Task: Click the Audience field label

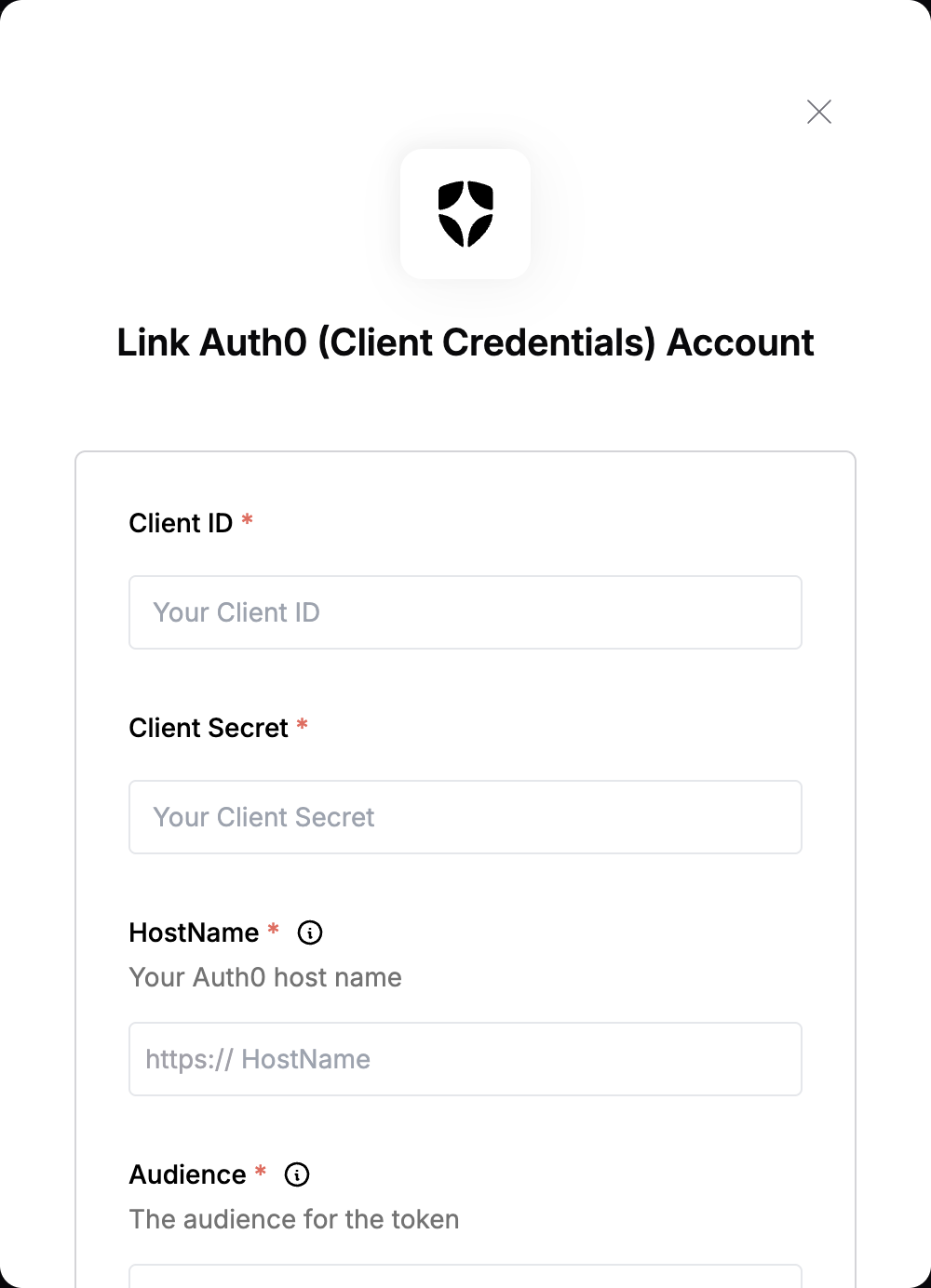Action: pyautogui.click(x=187, y=1174)
